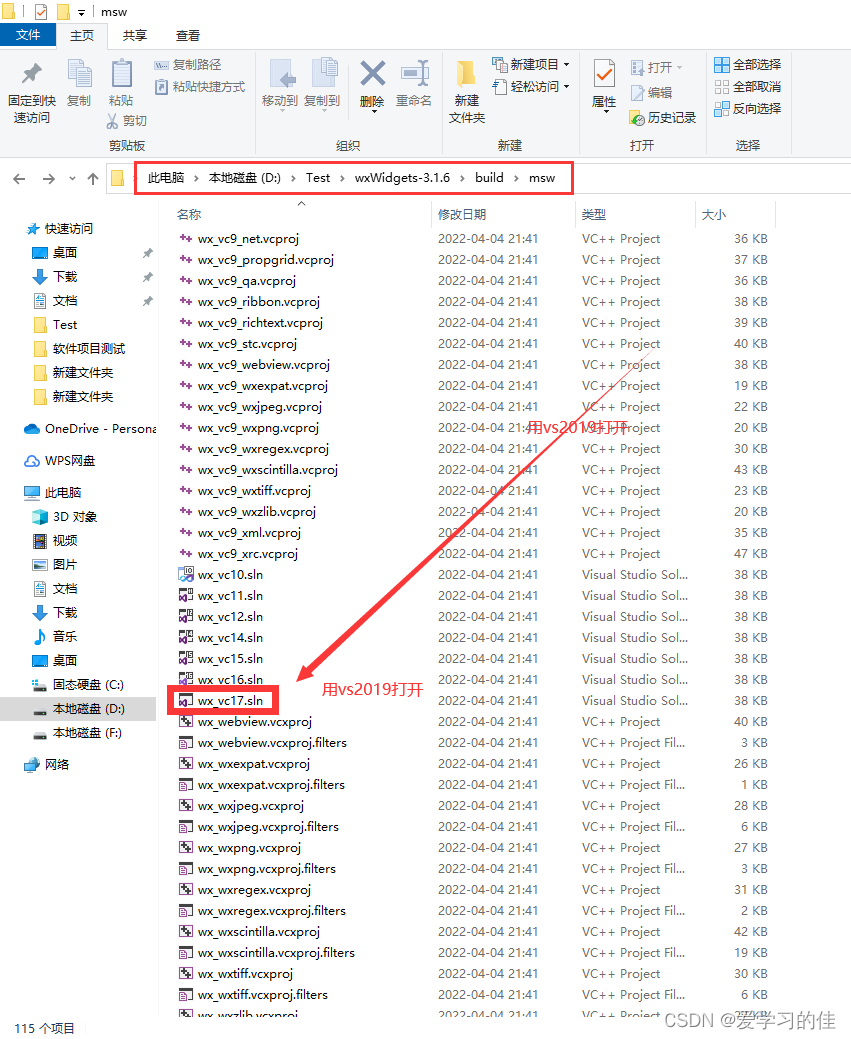This screenshot has height=1039, width=851.
Task: Select the wx_vc17.sln solution icon
Action: click(186, 700)
